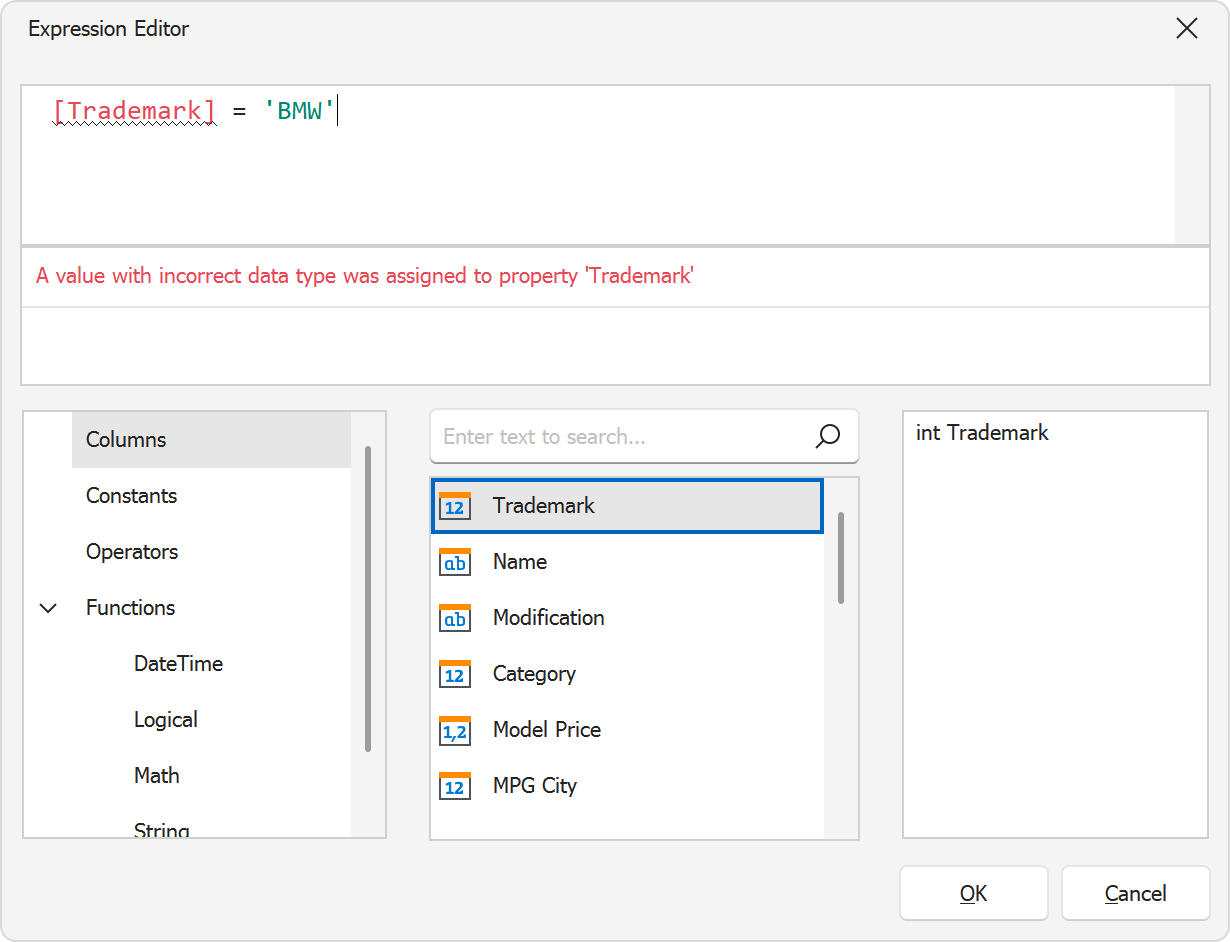
Task: Click into the search text field
Action: tap(600, 436)
